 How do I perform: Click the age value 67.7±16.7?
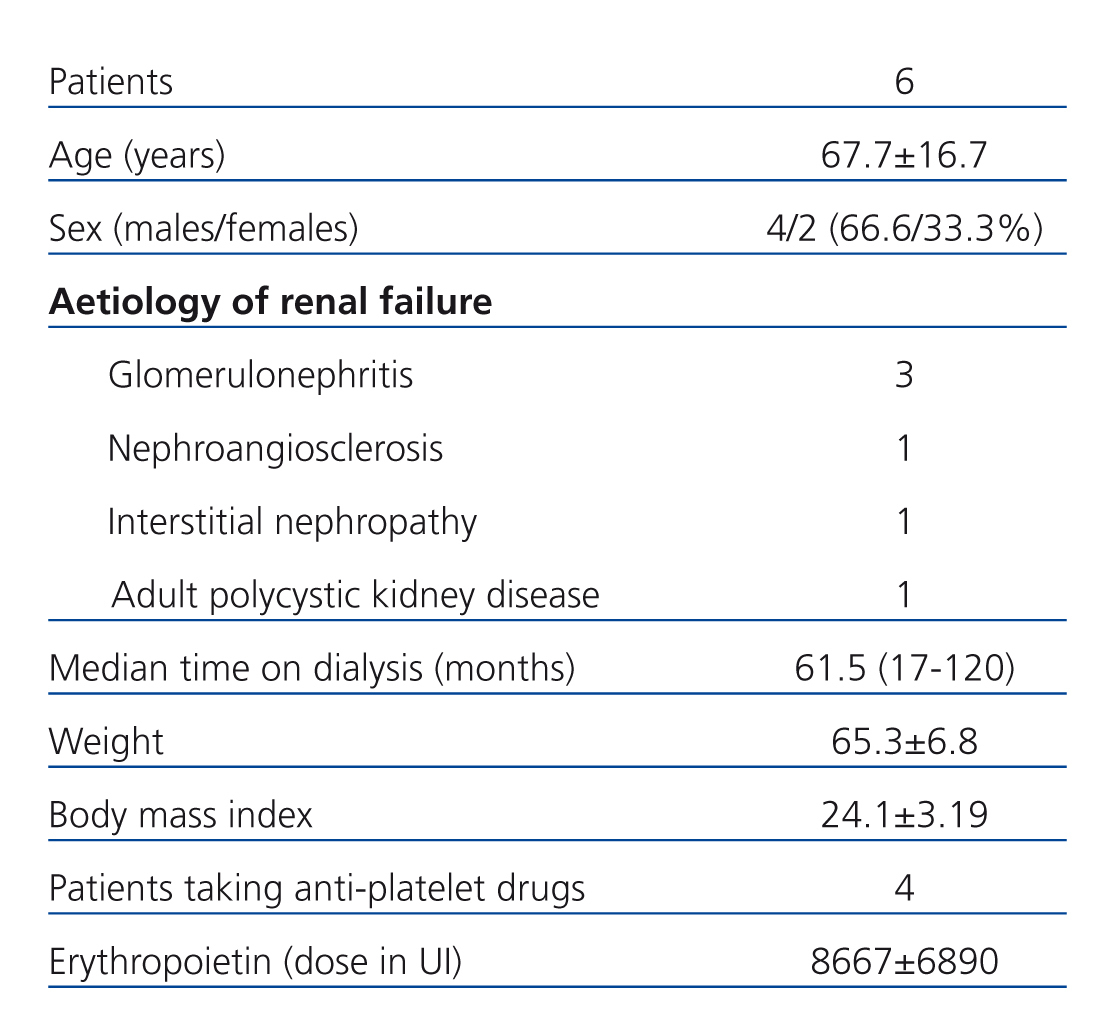[x=904, y=156]
